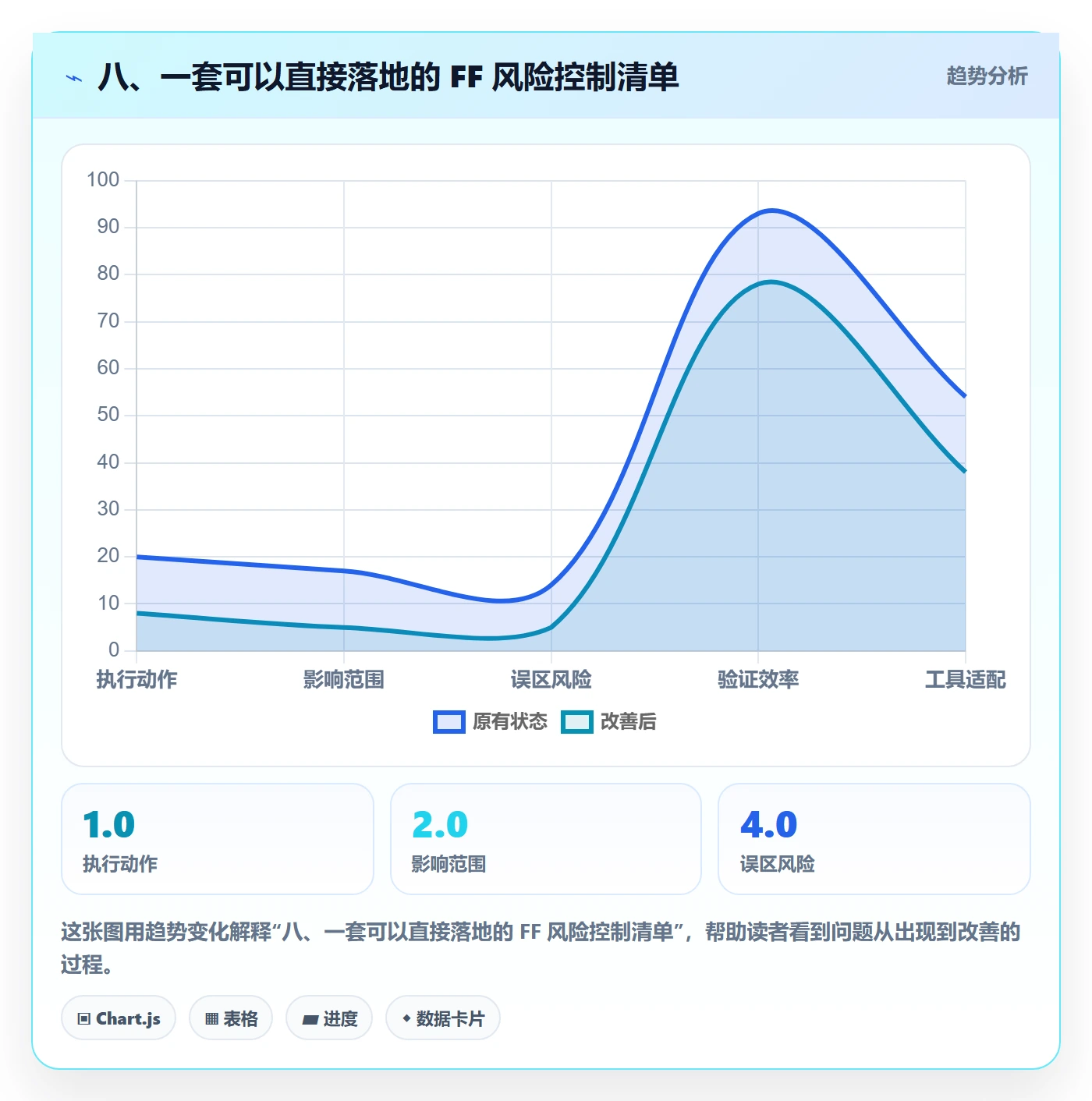Click the 影响范围 x-axis label
Screen dimensions: 1092x1101
(344, 680)
